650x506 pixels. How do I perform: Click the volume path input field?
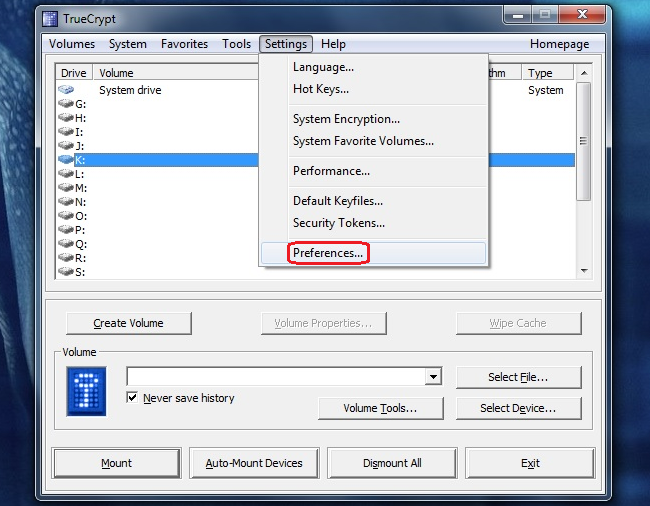(x=276, y=377)
